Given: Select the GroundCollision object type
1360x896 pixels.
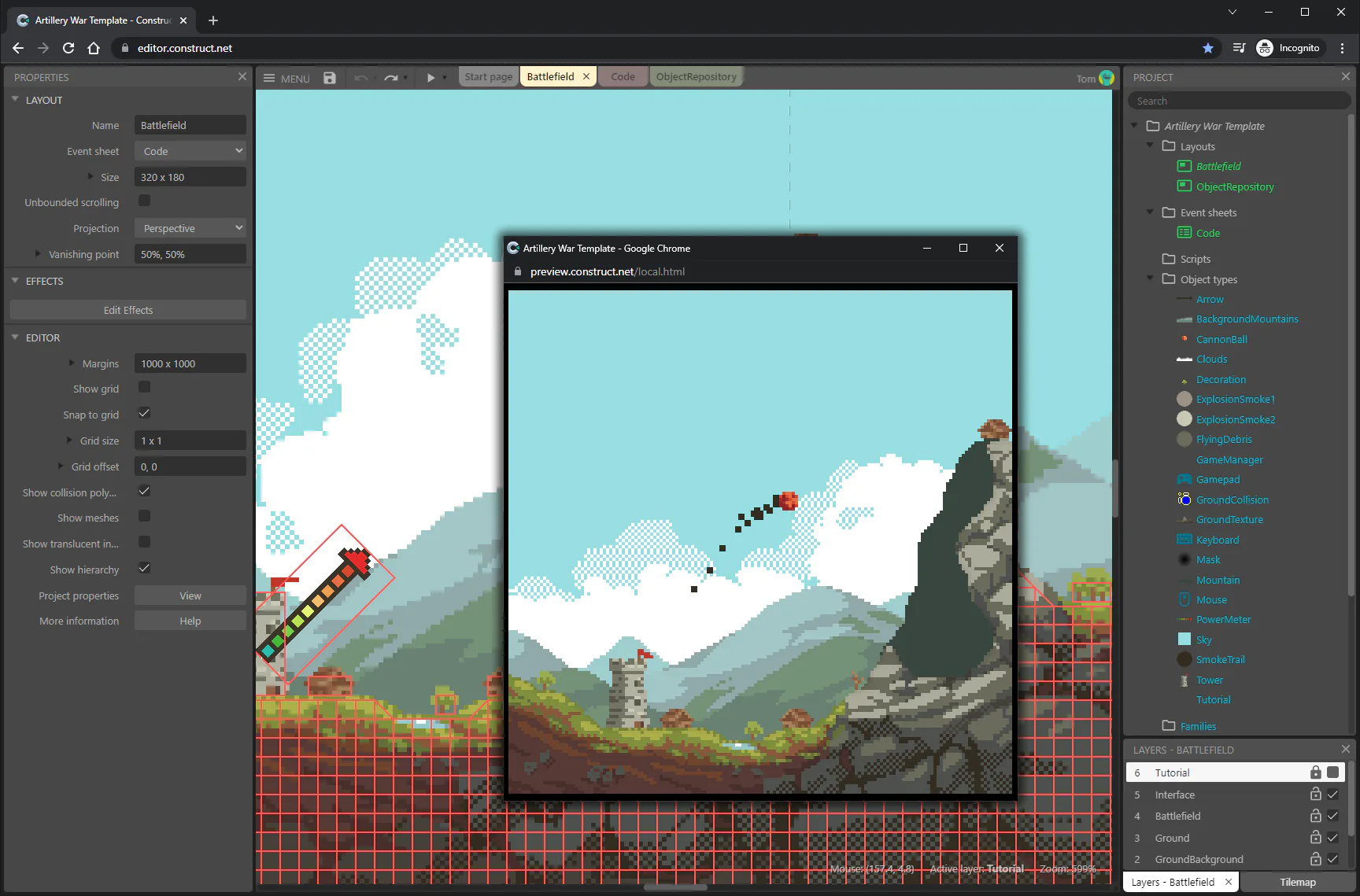Looking at the screenshot, I should tap(1232, 500).
